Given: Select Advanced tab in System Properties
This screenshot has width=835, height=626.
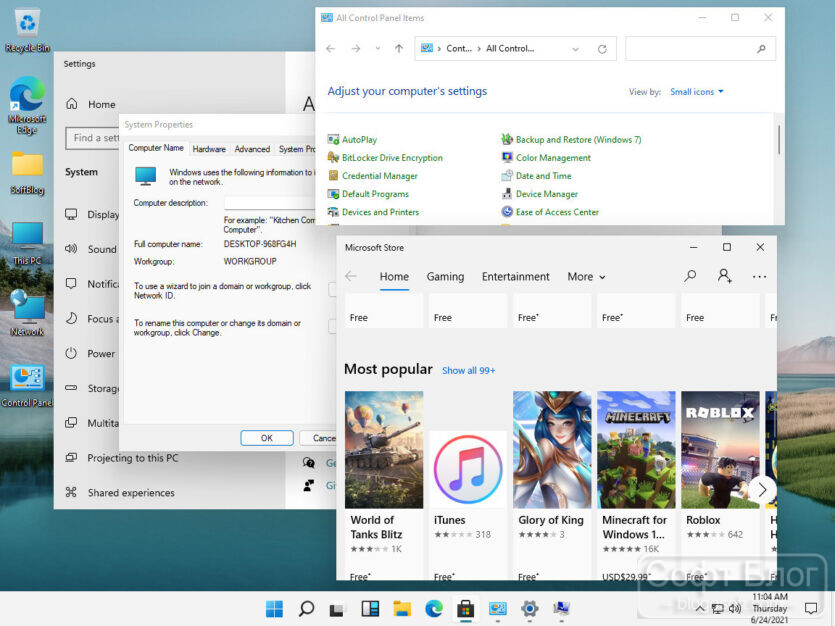Looking at the screenshot, I should click(252, 149).
